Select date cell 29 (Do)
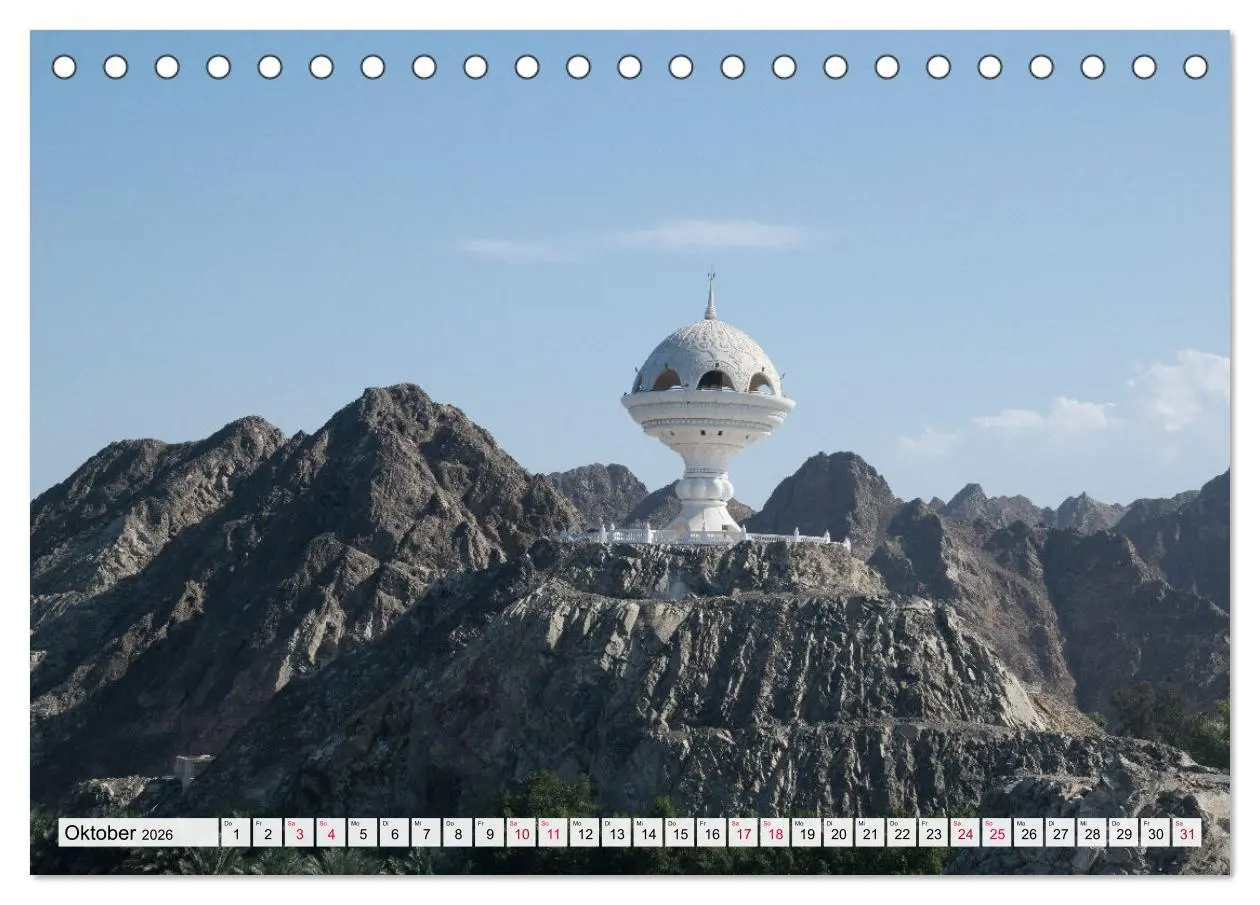The width and height of the screenshot is (1260, 905). tap(1124, 833)
